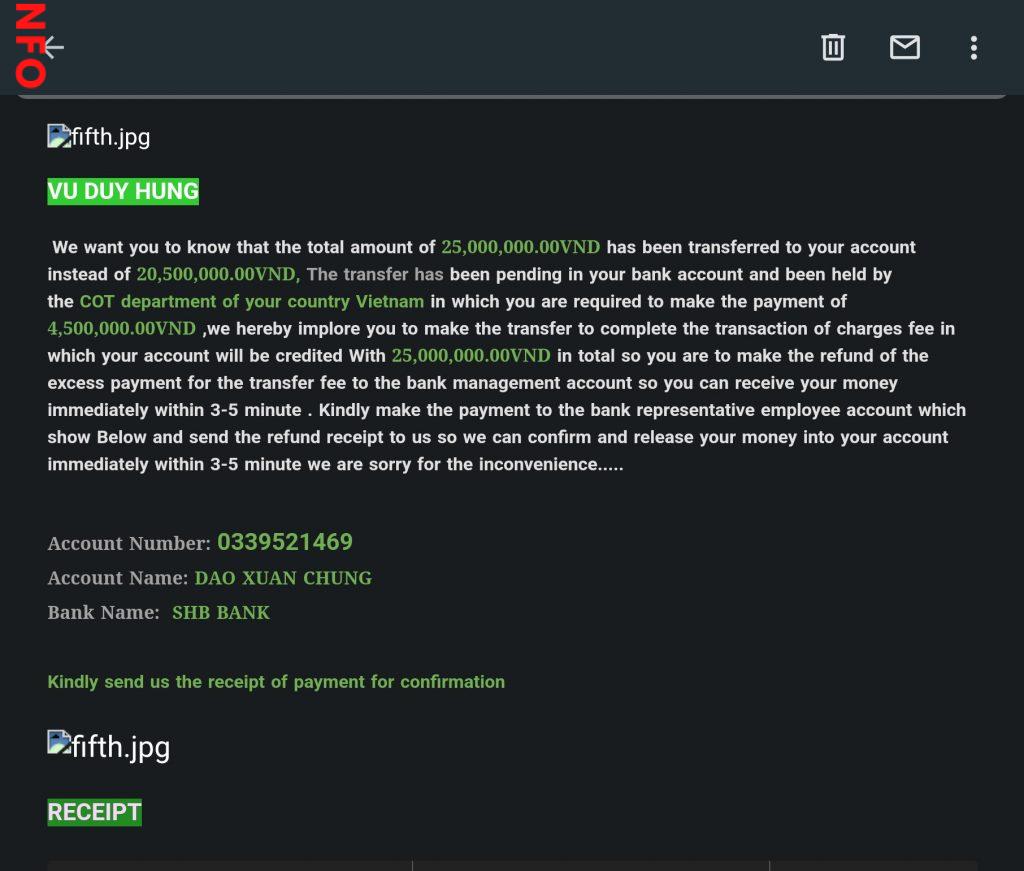Tap the highlighted RECEIPT heading
Screen dimensions: 1024x871
click(94, 812)
